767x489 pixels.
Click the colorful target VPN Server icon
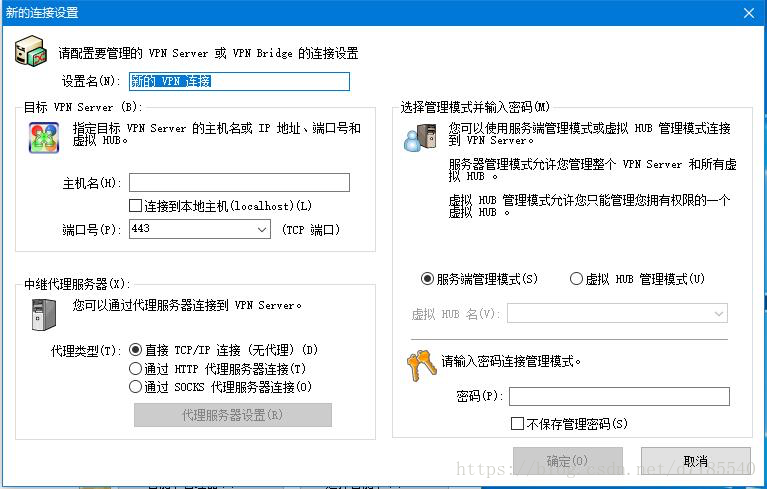pyautogui.click(x=44, y=138)
